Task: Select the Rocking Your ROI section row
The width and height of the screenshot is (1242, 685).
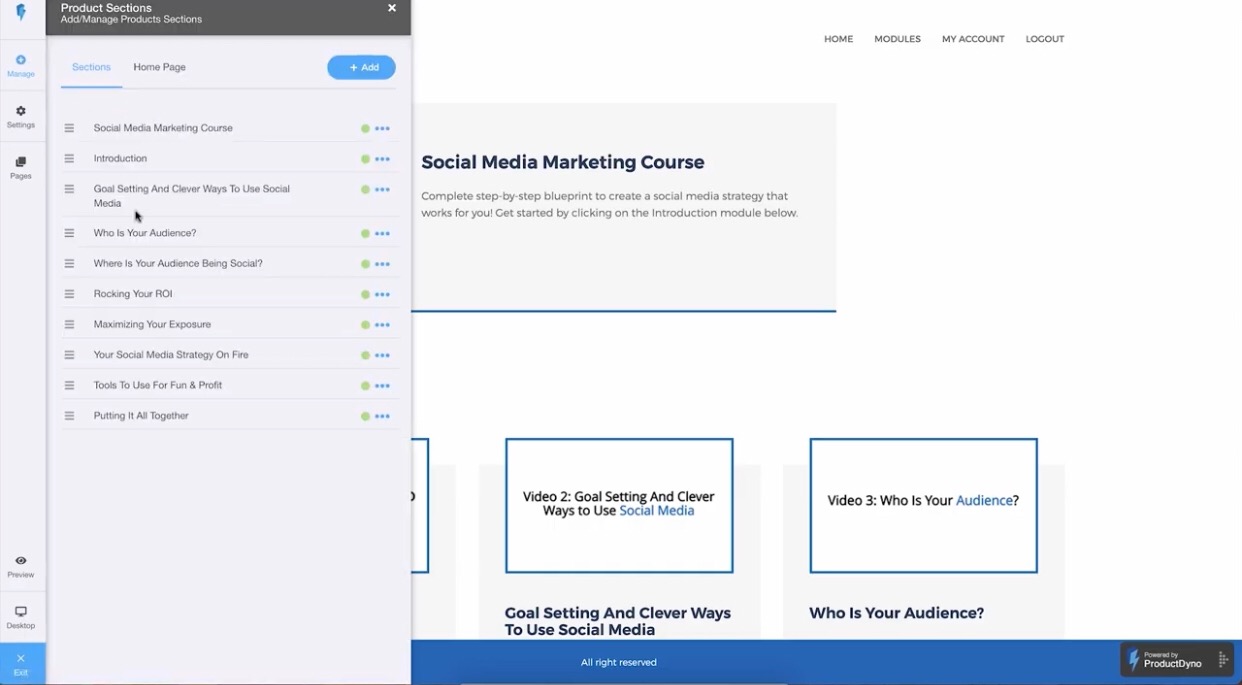Action: (230, 294)
